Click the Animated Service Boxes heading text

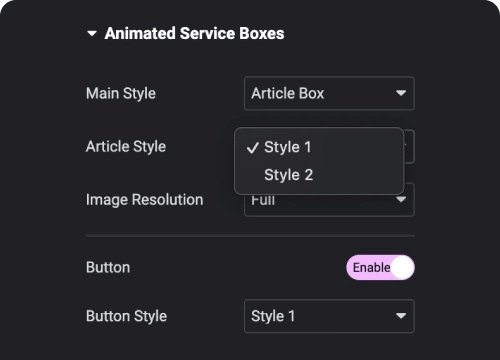pos(194,33)
